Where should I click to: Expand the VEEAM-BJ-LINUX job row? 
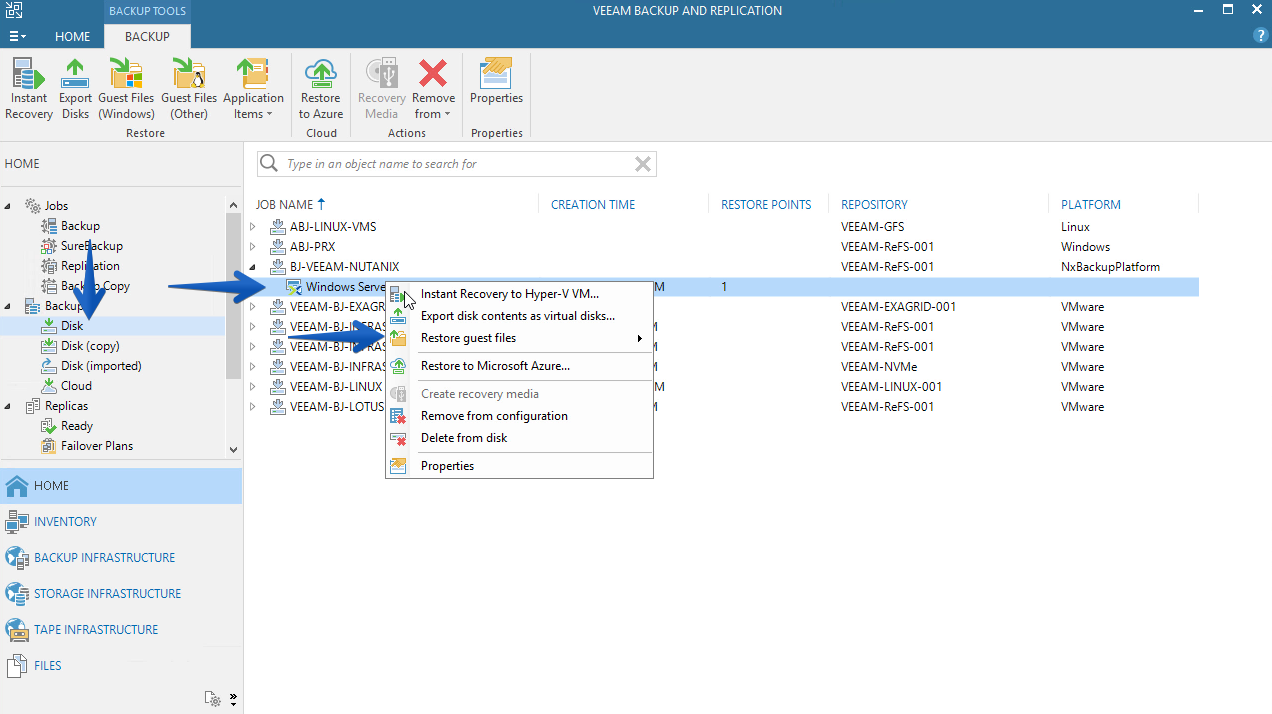click(252, 387)
